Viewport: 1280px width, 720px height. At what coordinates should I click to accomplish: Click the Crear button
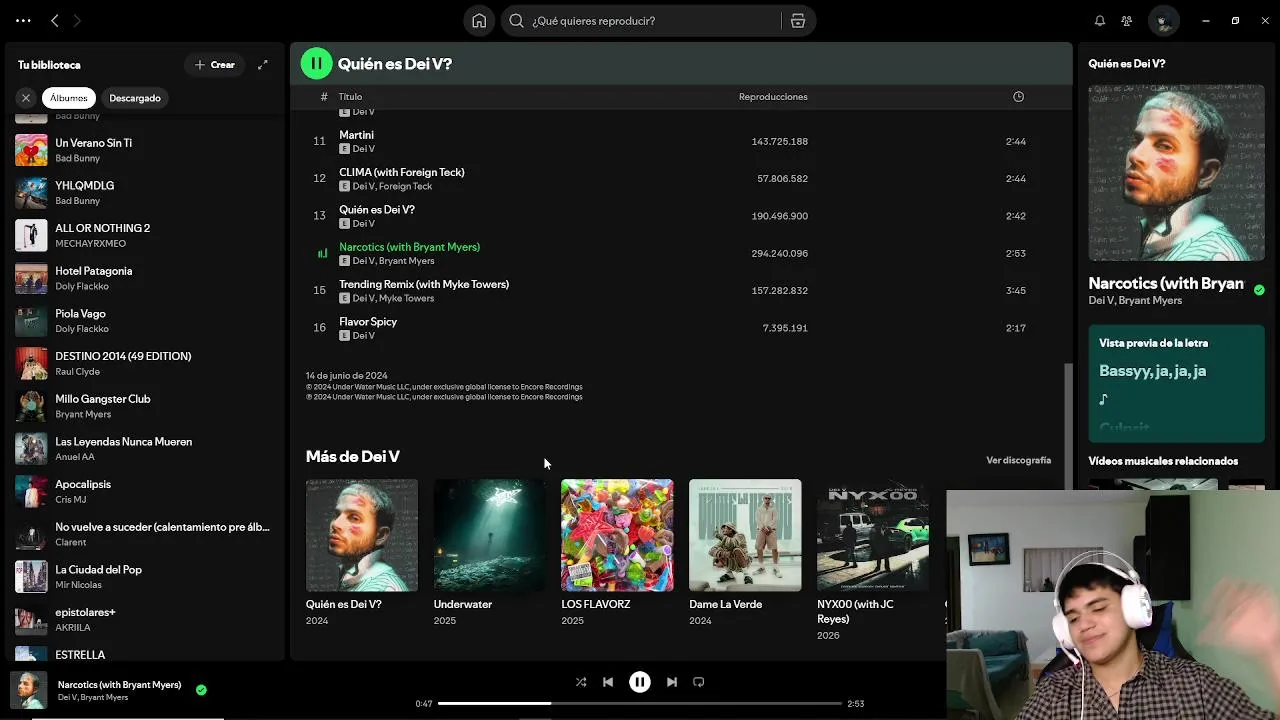tap(215, 65)
